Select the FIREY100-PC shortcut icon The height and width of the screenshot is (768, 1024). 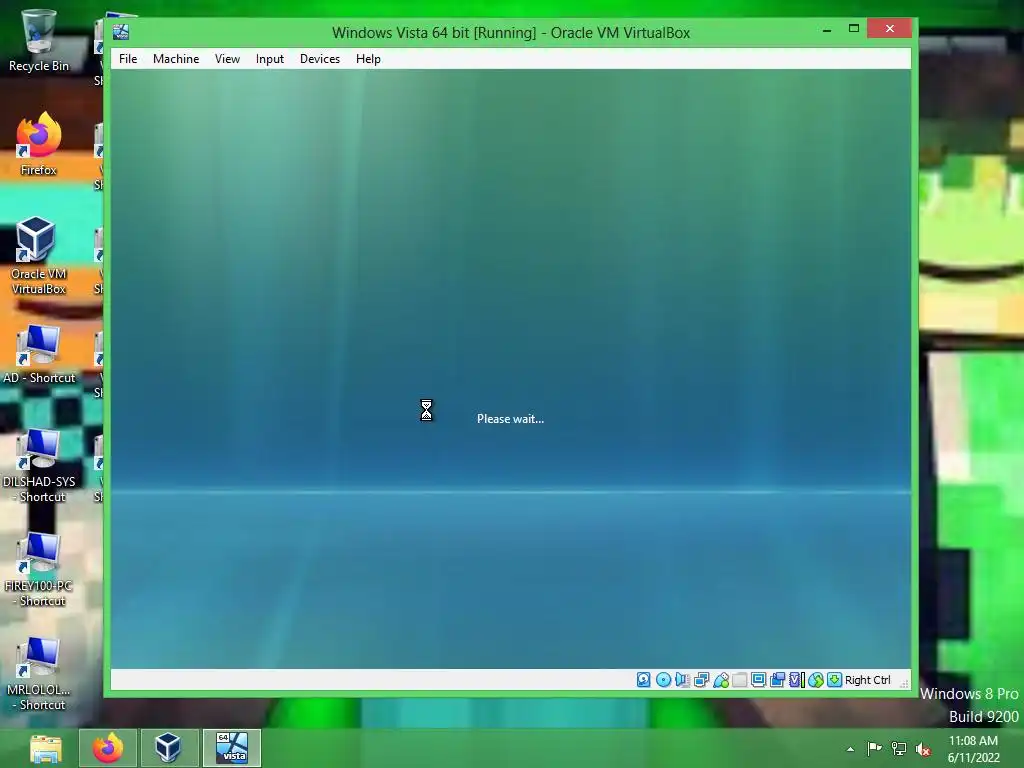point(39,569)
